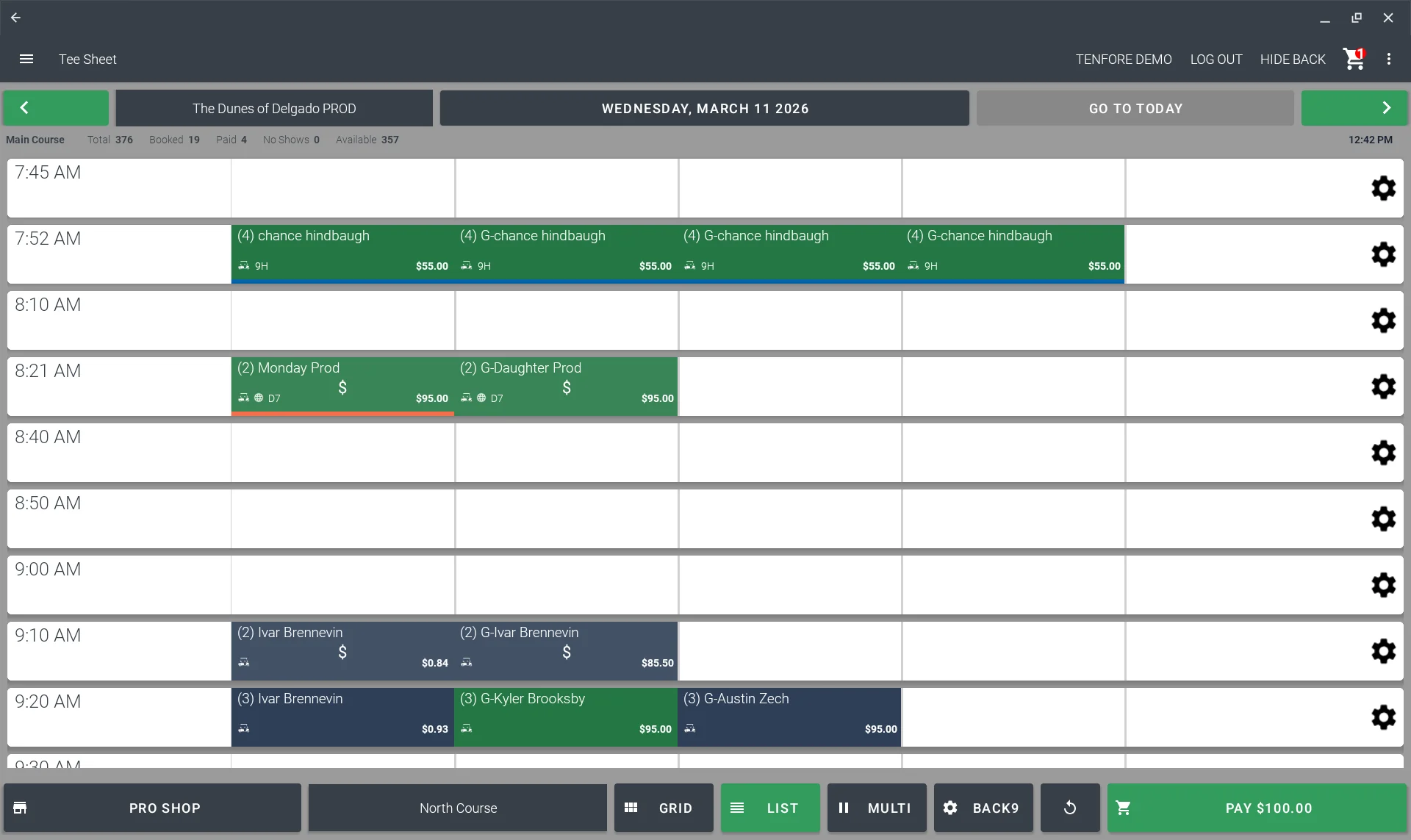Click LOG OUT in the header
Screen dimensions: 1411x840
[1216, 59]
